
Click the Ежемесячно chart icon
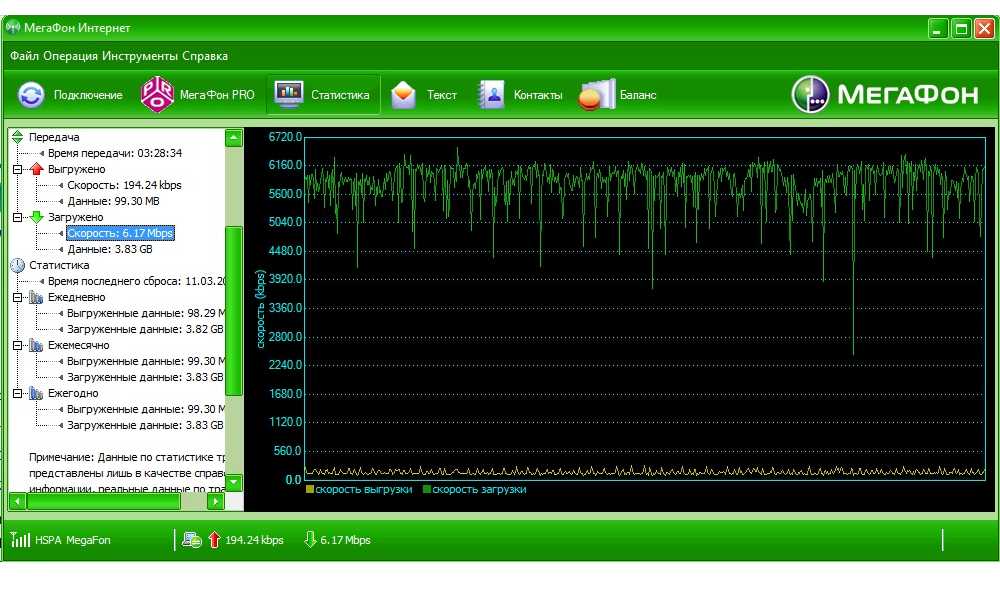(36, 345)
